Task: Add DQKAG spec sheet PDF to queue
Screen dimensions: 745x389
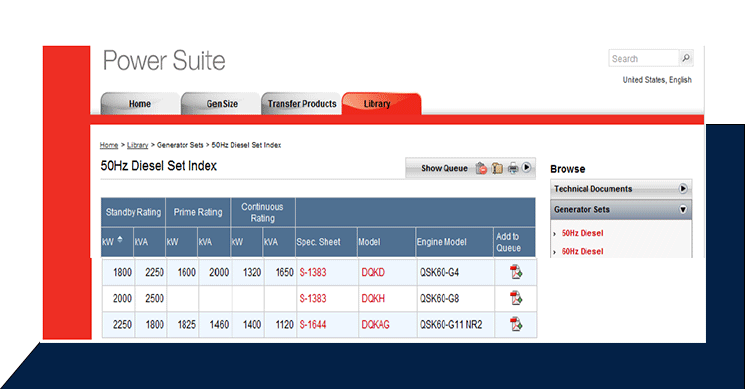Action: (516, 324)
